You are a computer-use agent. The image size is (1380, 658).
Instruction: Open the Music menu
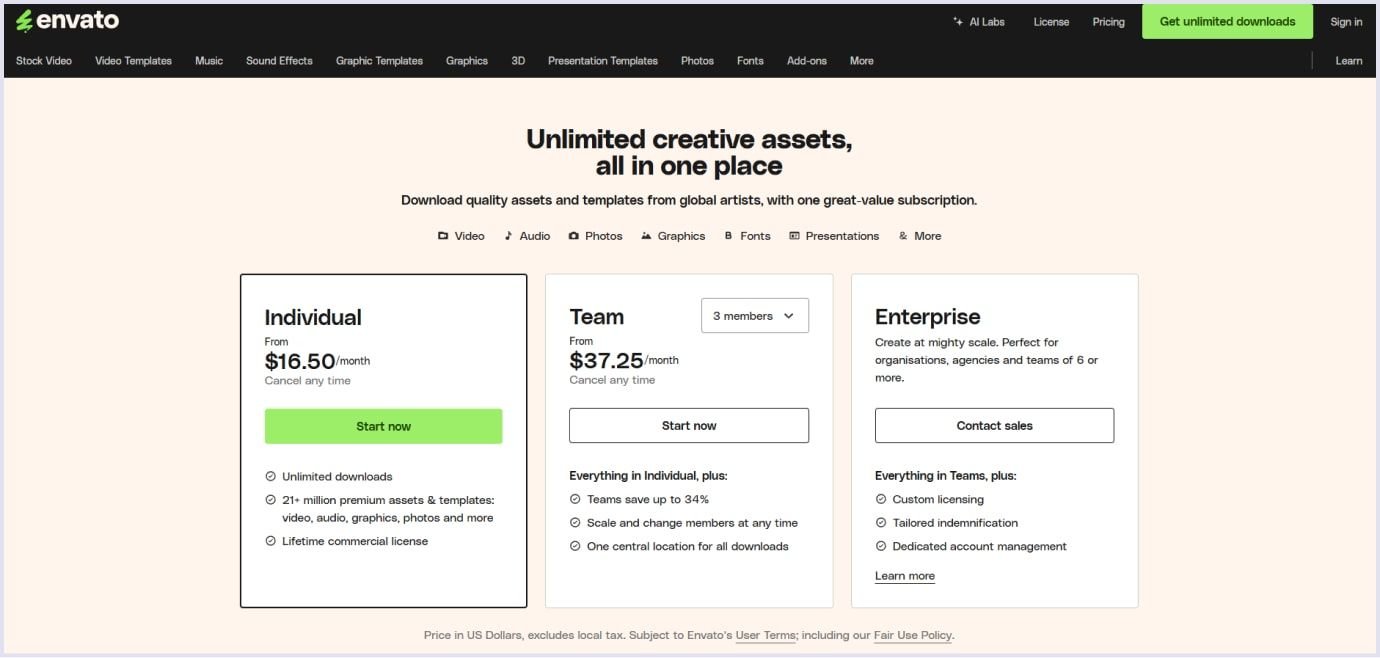(209, 61)
